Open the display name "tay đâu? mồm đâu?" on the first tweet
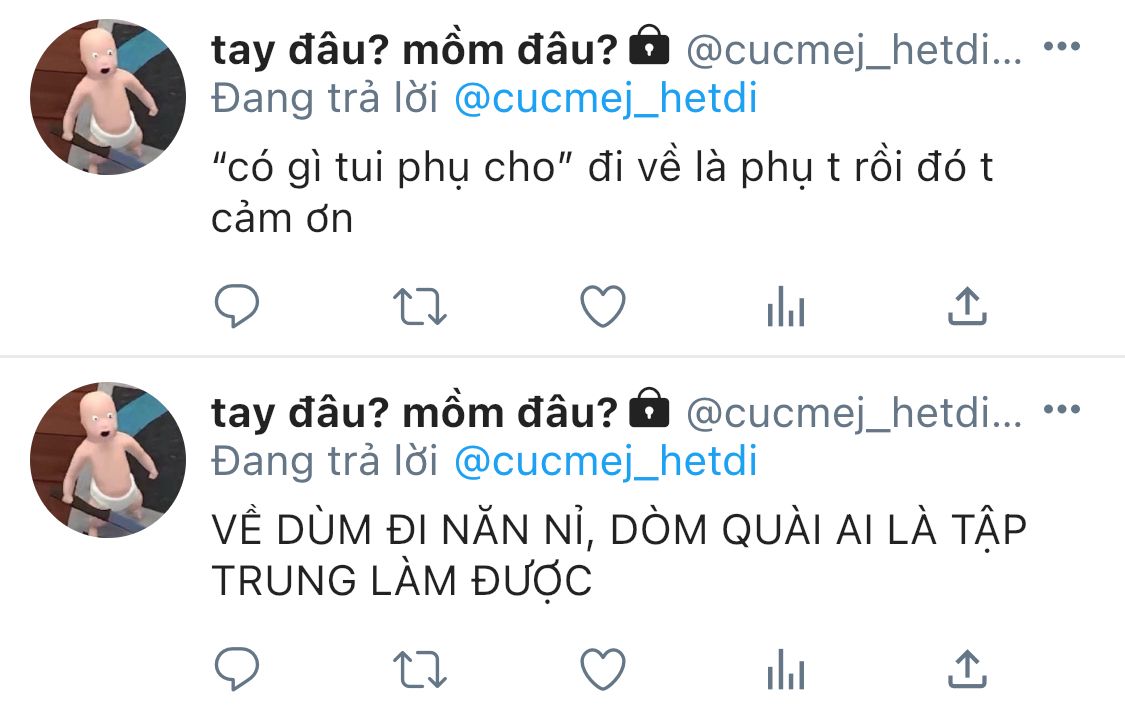The height and width of the screenshot is (705, 1125). [x=414, y=50]
